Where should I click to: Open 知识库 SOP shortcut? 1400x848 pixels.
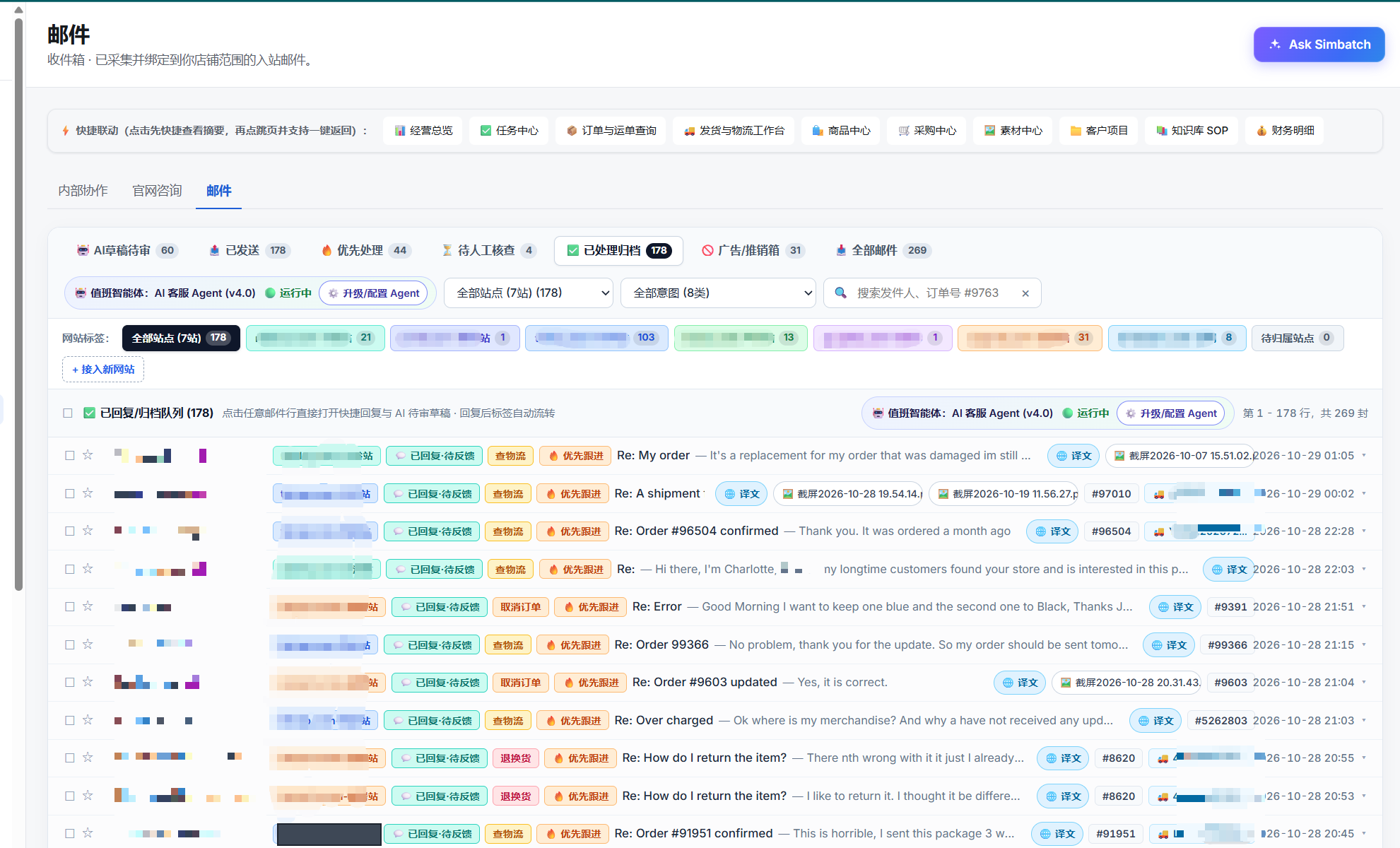[1192, 131]
